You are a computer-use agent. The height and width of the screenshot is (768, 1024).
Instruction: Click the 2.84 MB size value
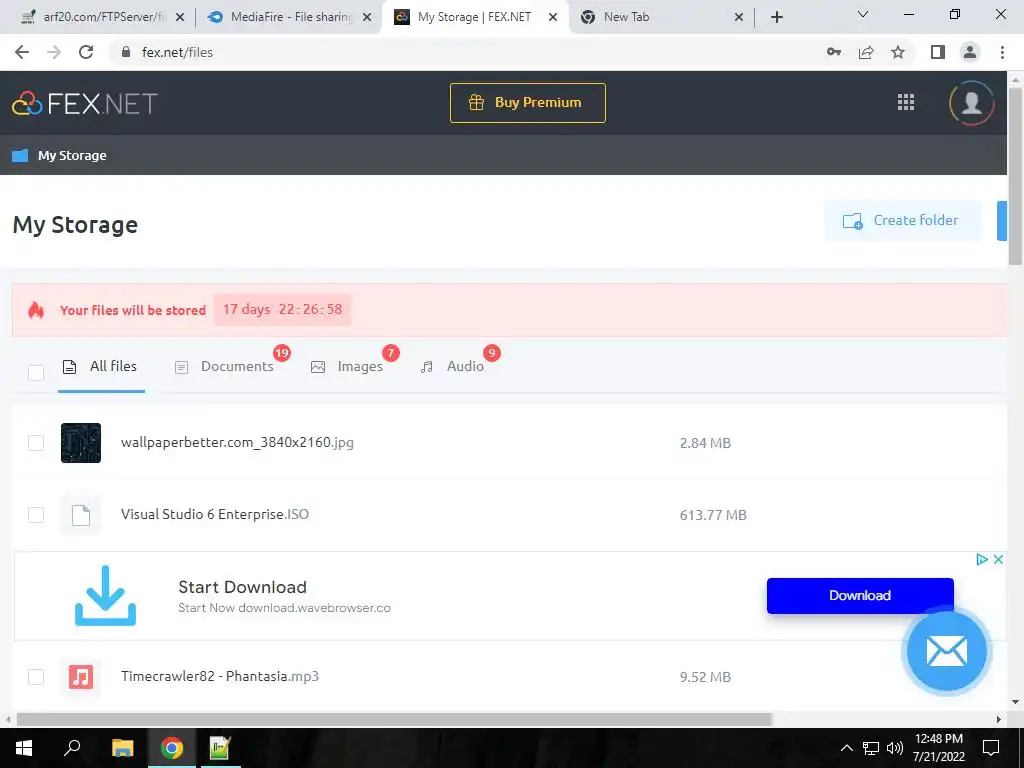point(705,443)
